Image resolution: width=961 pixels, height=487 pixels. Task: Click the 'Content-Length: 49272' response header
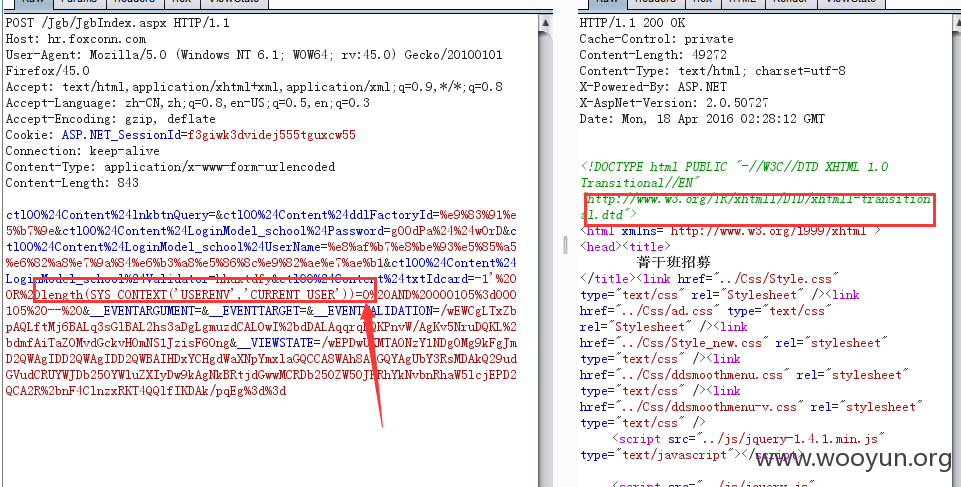click(653, 55)
